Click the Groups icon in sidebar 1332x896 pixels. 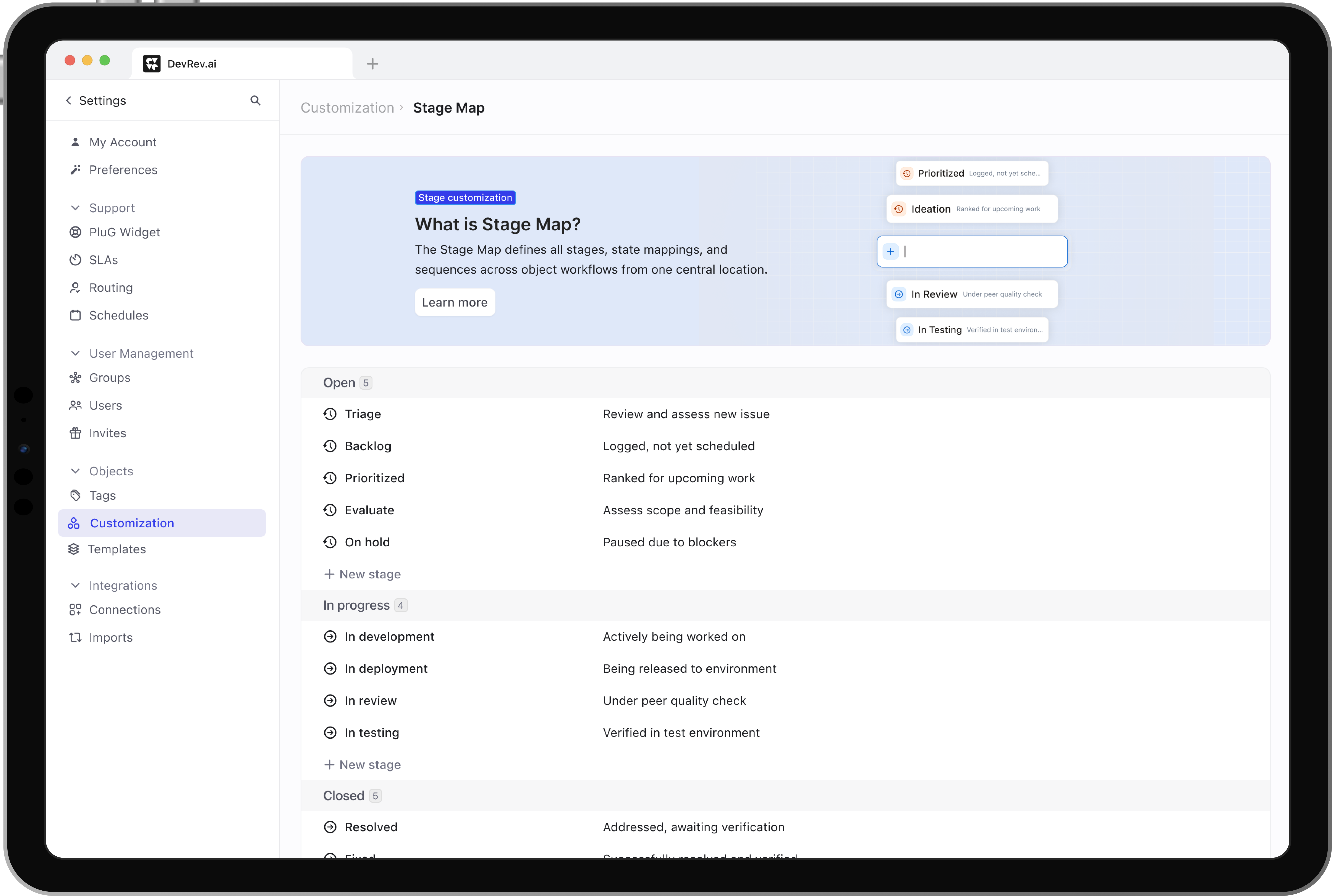click(x=75, y=378)
